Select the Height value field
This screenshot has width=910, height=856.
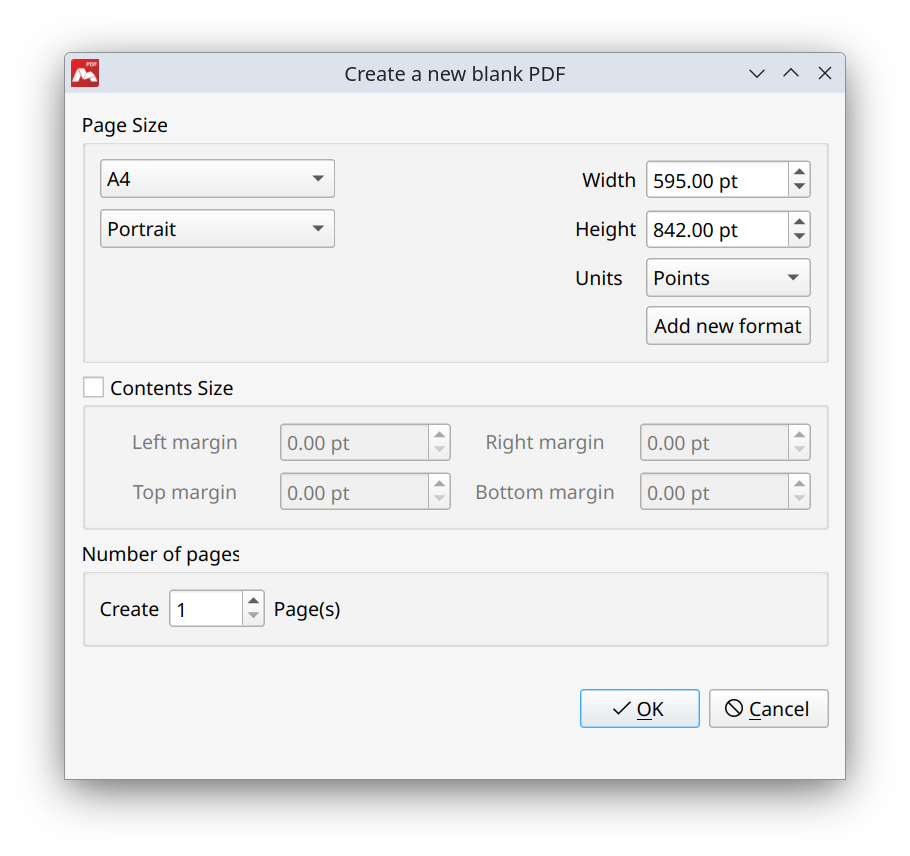click(x=710, y=229)
